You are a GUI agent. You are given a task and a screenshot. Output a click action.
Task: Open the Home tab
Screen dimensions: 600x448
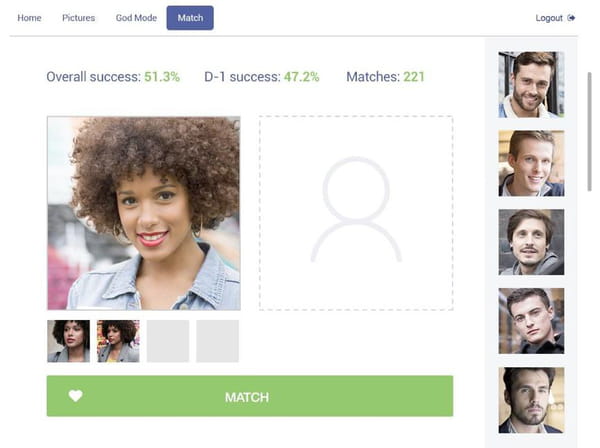[x=29, y=18]
